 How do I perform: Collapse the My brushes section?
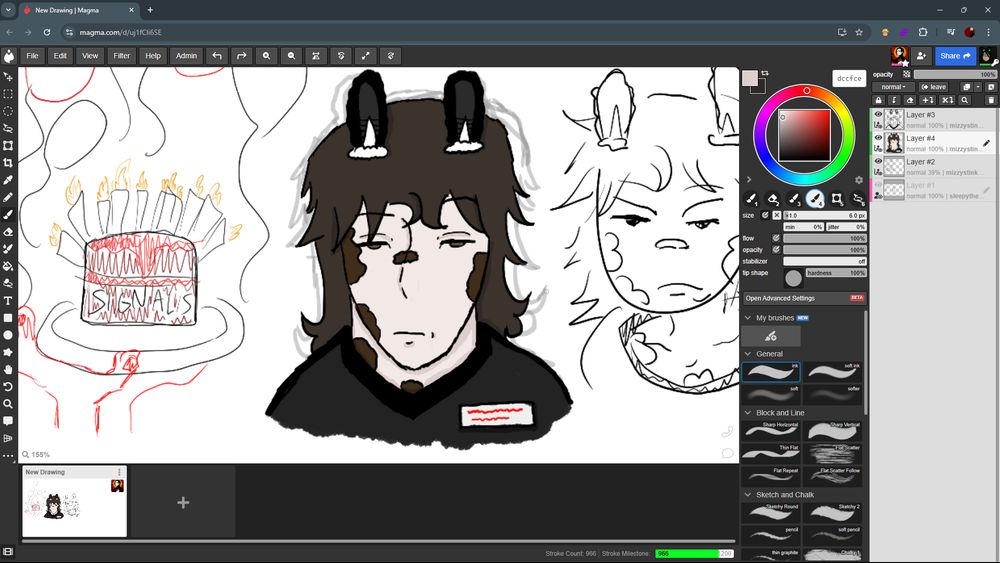(x=748, y=318)
